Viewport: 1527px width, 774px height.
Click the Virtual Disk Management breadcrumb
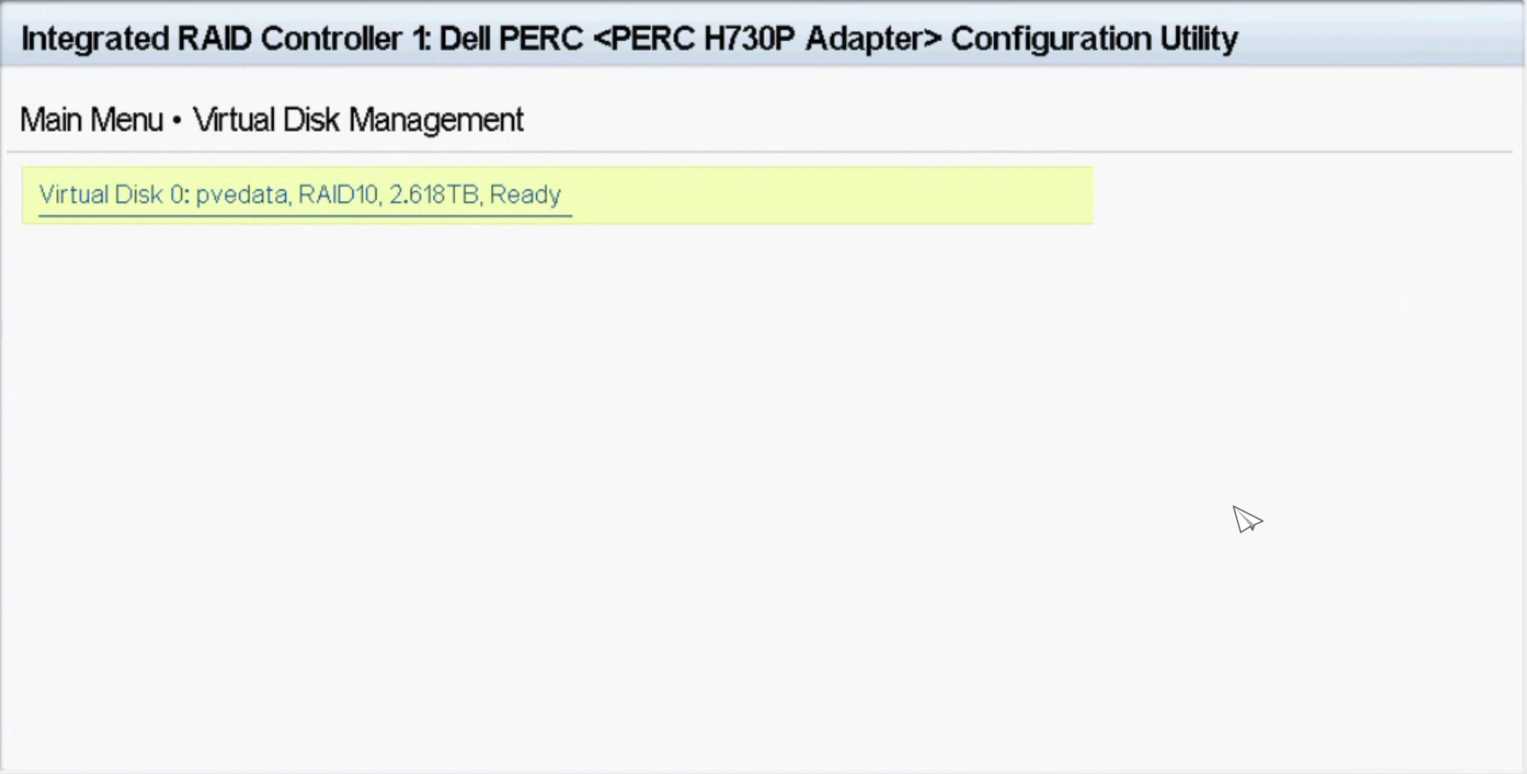pos(358,120)
